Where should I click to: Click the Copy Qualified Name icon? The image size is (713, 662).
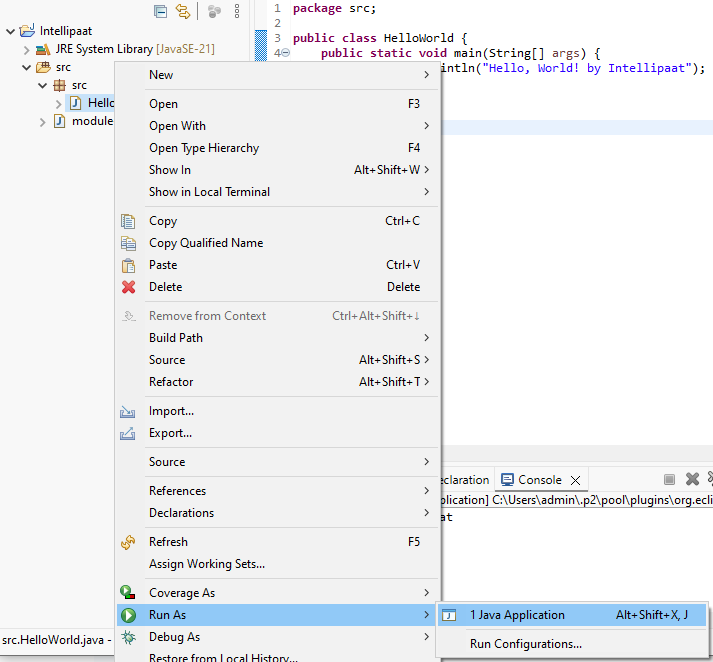(x=128, y=243)
